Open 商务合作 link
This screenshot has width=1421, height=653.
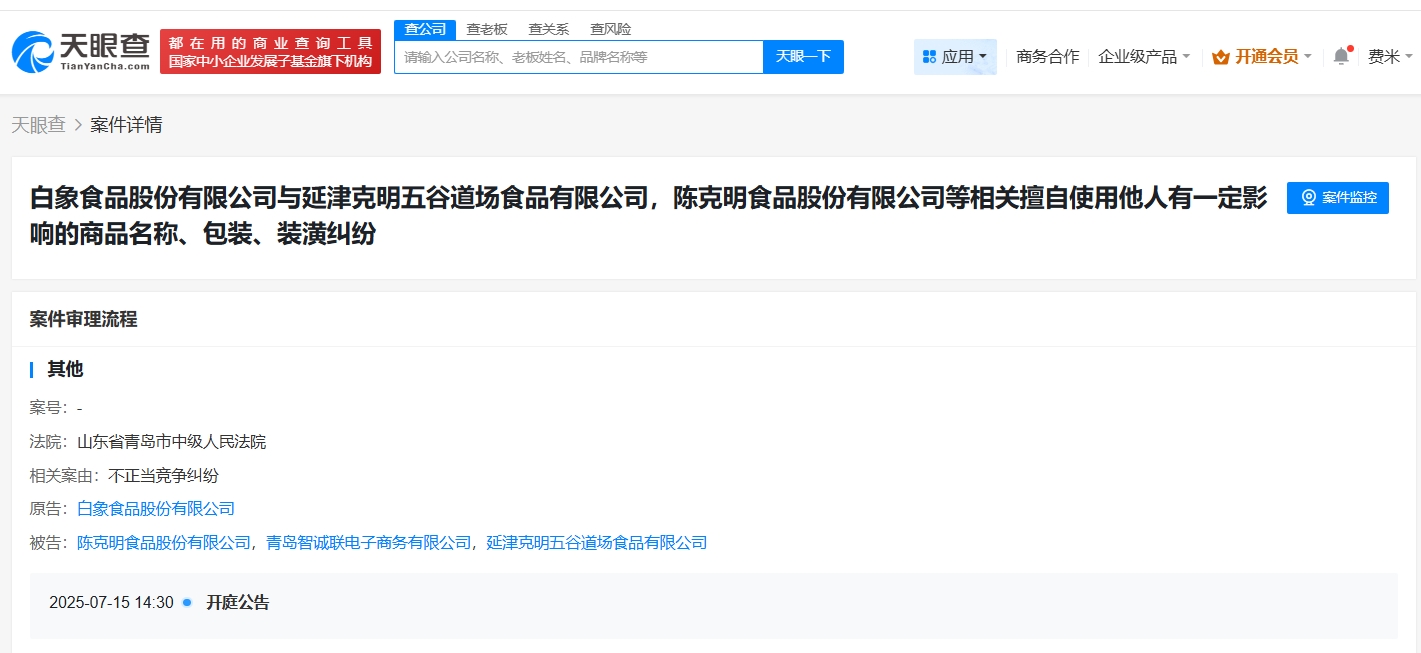point(1047,57)
